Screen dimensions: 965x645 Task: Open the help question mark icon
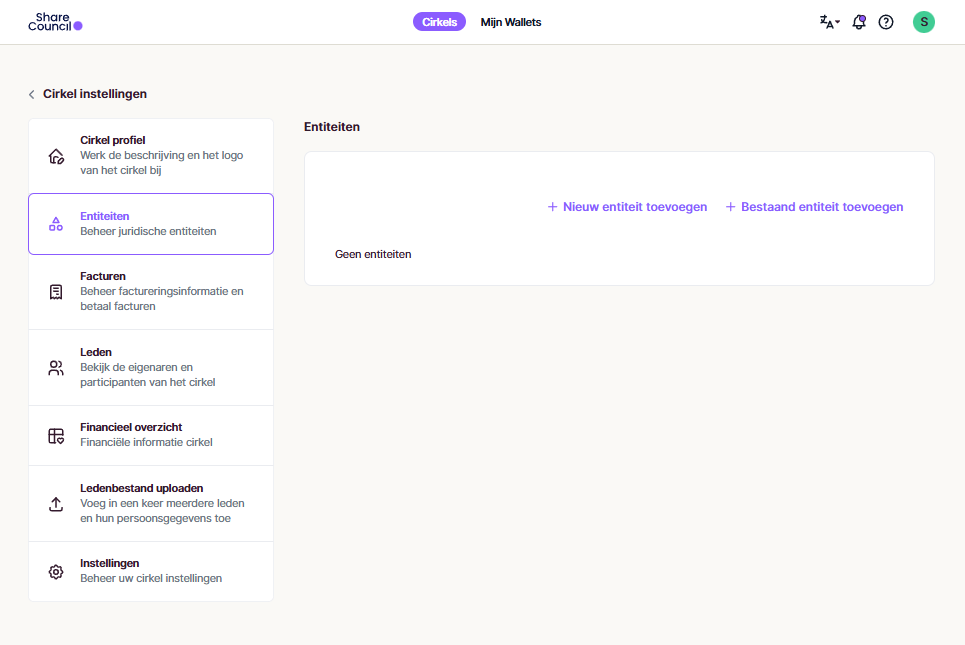click(886, 22)
